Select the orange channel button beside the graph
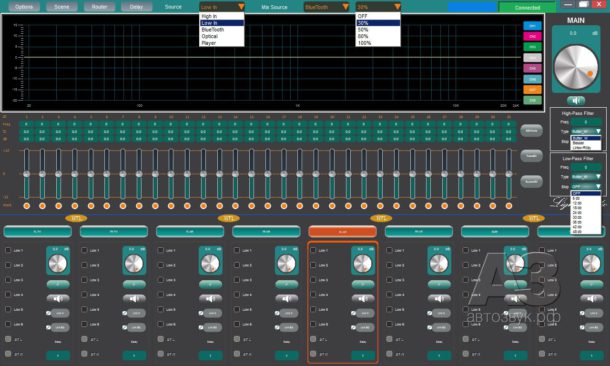The width and height of the screenshot is (610, 366). click(532, 89)
